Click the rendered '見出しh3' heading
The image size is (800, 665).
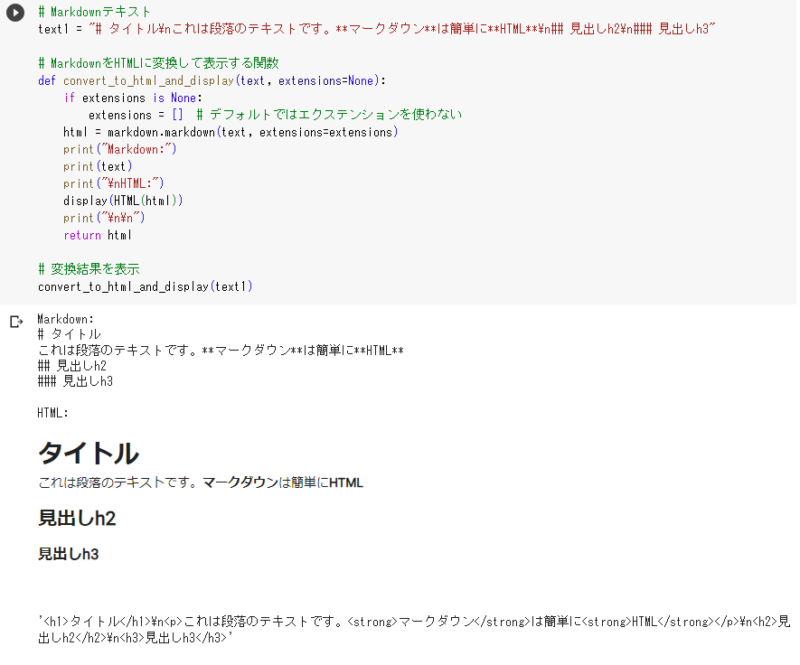click(x=68, y=553)
